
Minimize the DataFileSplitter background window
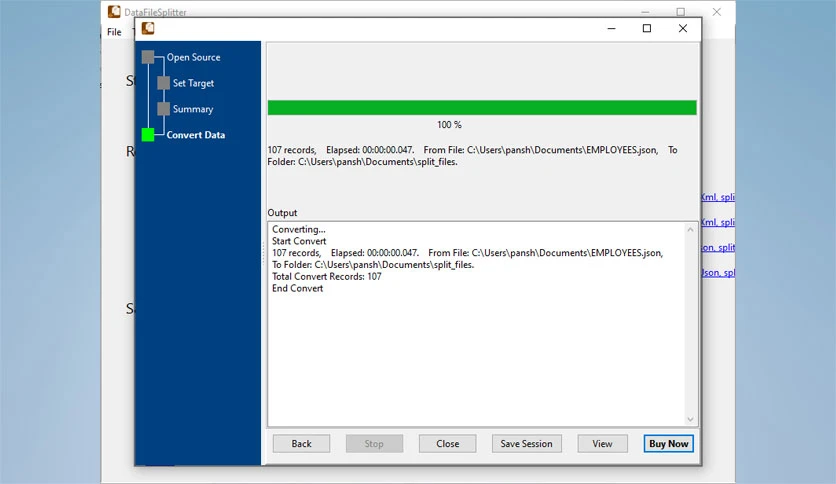645,11
